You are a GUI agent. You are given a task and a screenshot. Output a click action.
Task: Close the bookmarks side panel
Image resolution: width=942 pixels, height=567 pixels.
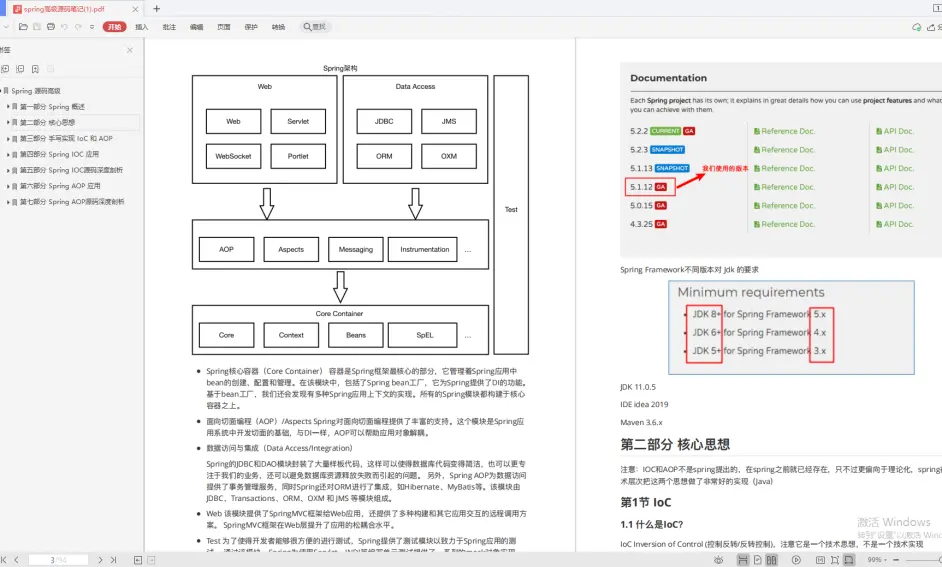130,50
